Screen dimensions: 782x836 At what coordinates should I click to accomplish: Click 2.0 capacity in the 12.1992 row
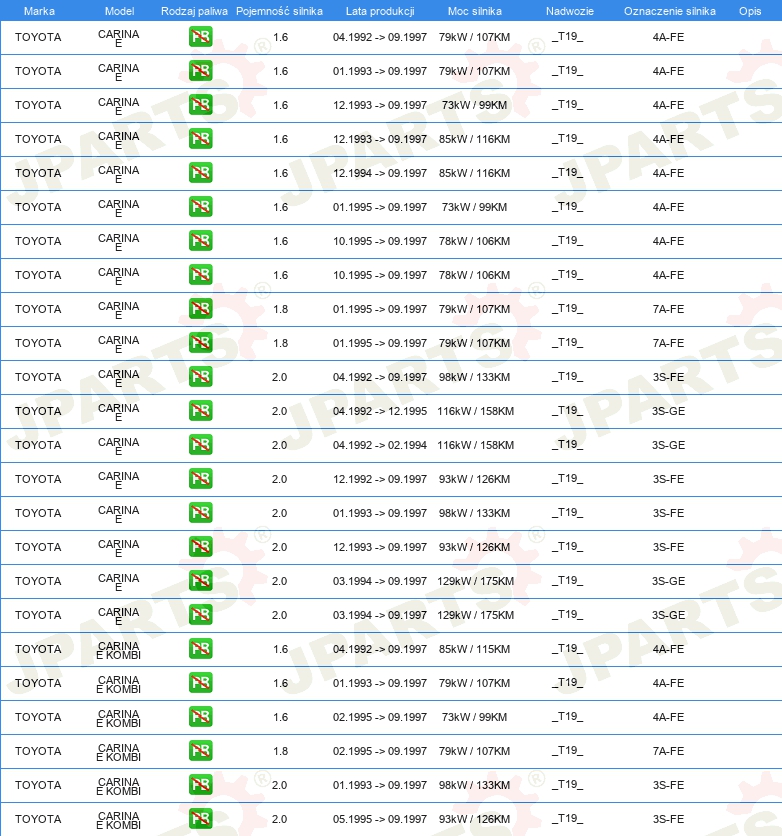click(x=279, y=479)
